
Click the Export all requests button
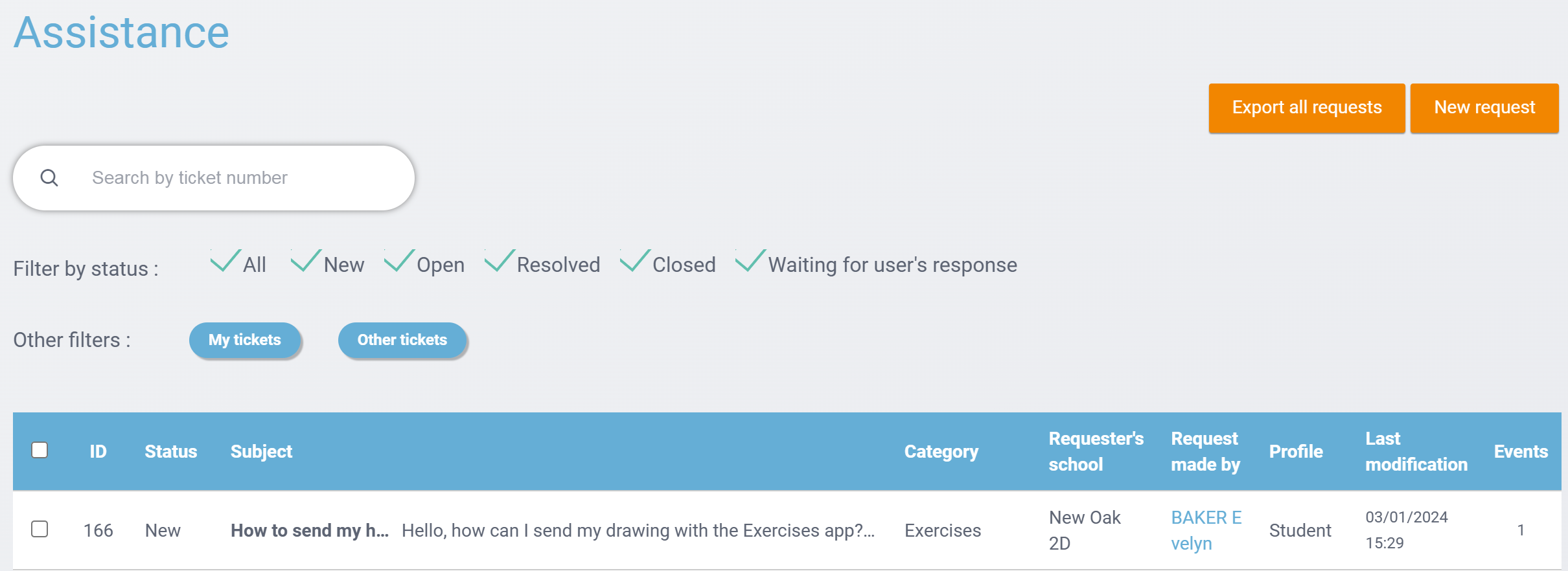[1306, 108]
